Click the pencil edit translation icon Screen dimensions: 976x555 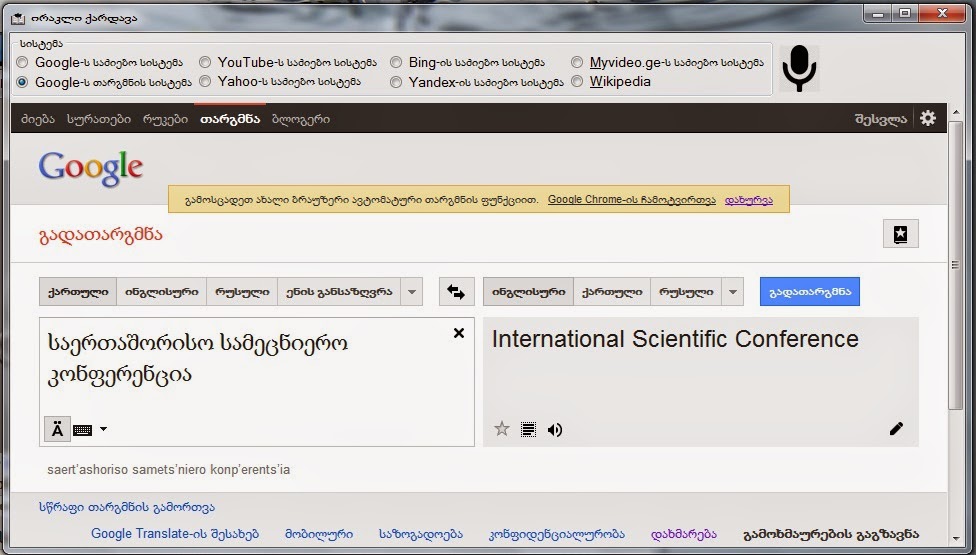(x=896, y=428)
